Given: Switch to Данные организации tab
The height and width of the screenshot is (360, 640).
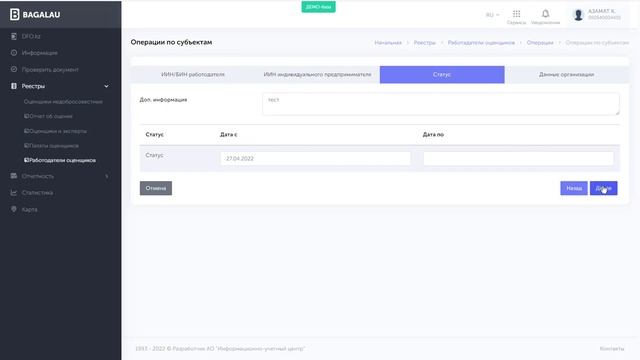Looking at the screenshot, I should pyautogui.click(x=567, y=75).
